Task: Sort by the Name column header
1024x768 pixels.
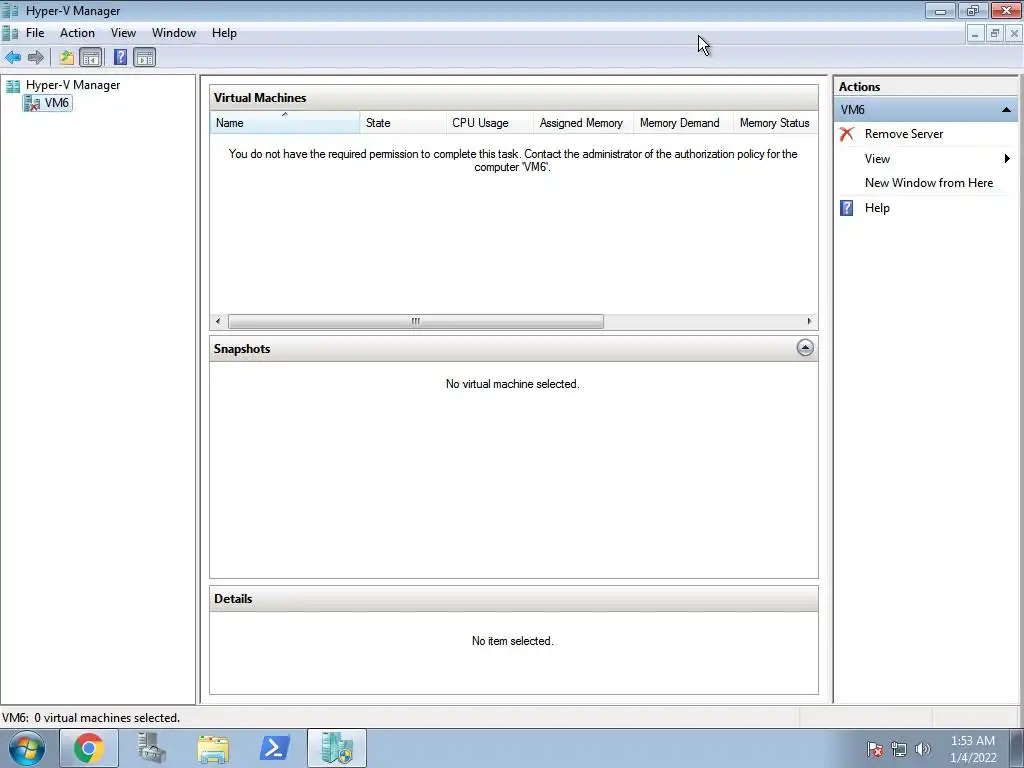Action: tap(284, 123)
